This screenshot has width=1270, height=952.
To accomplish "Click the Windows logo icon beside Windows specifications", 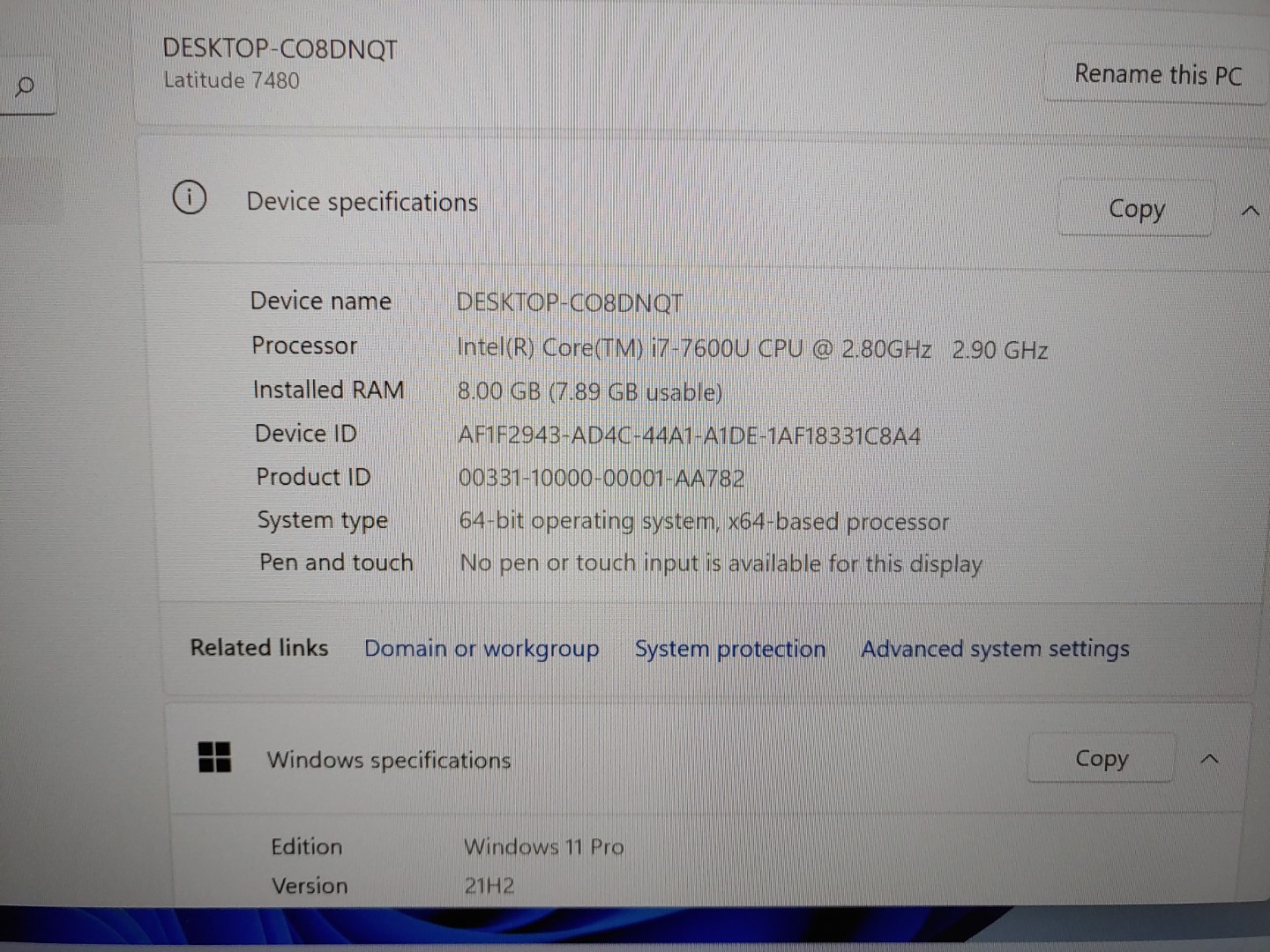I will tap(214, 756).
